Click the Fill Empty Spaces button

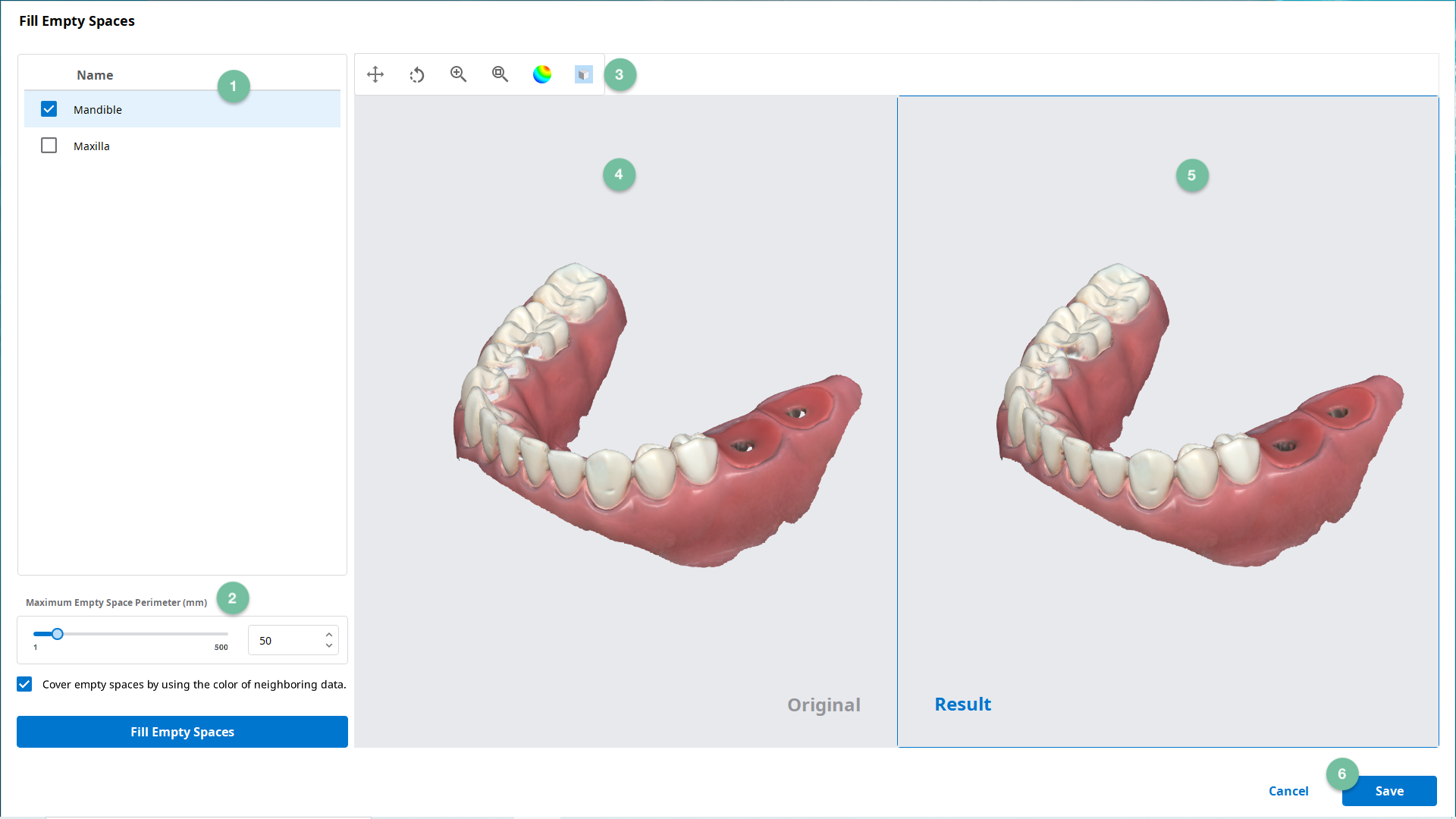click(182, 732)
